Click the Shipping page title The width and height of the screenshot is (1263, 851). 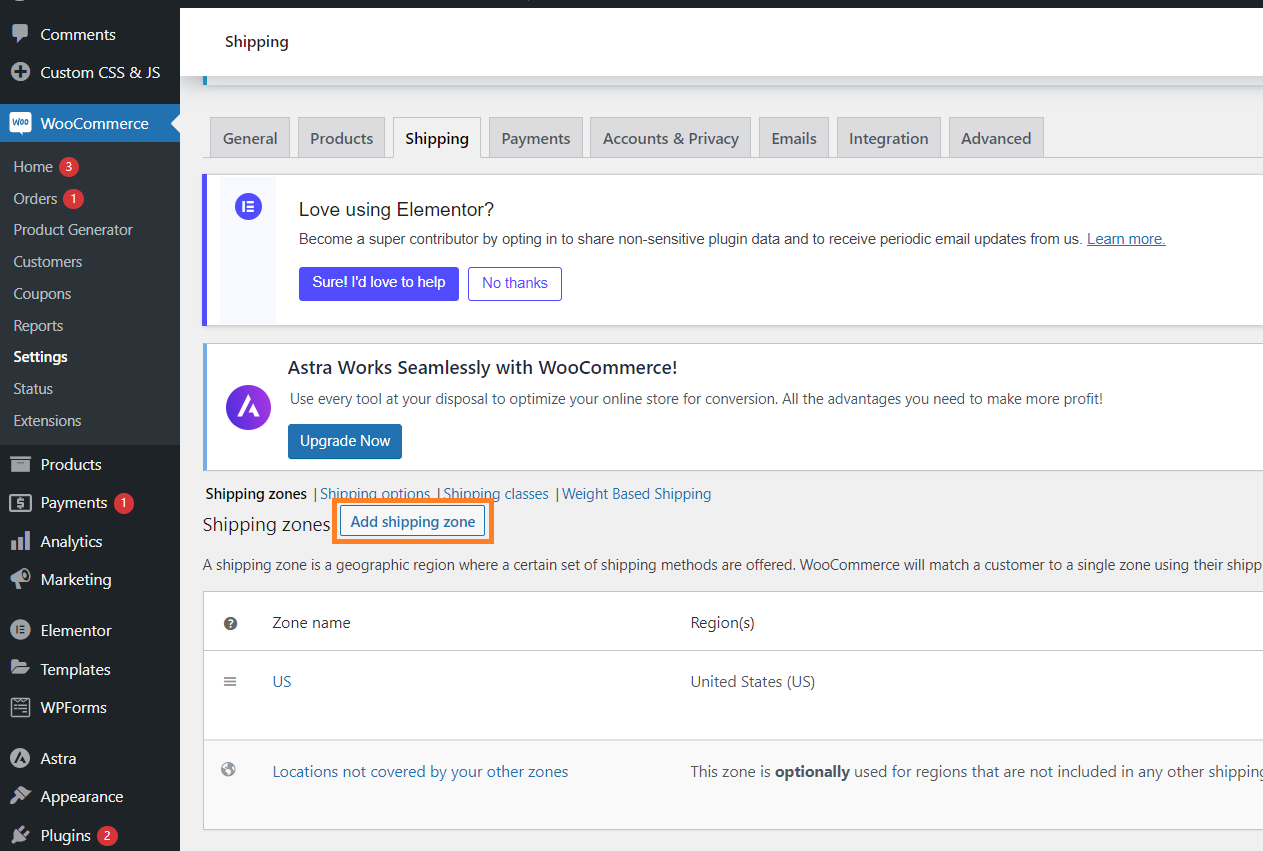(257, 42)
